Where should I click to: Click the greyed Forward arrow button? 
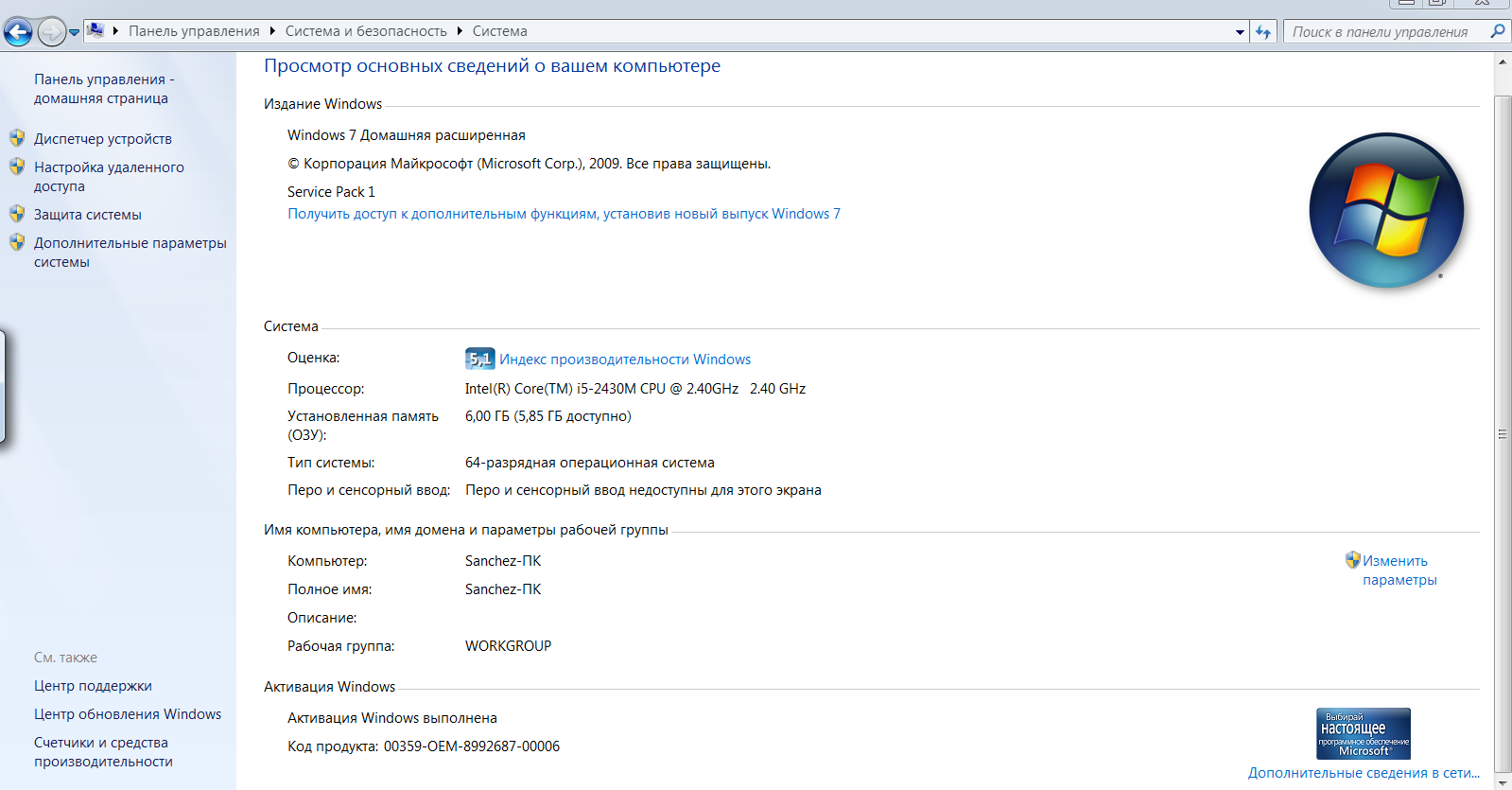click(x=51, y=32)
